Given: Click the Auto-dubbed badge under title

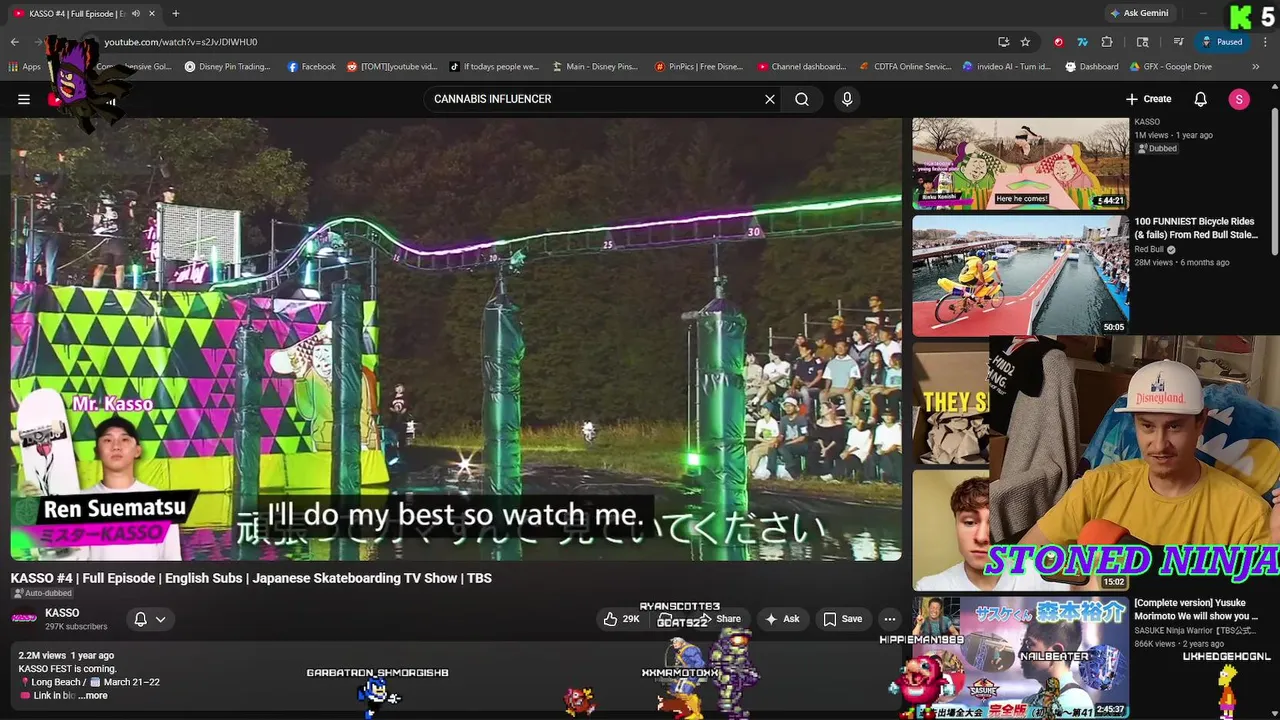Looking at the screenshot, I should point(42,593).
